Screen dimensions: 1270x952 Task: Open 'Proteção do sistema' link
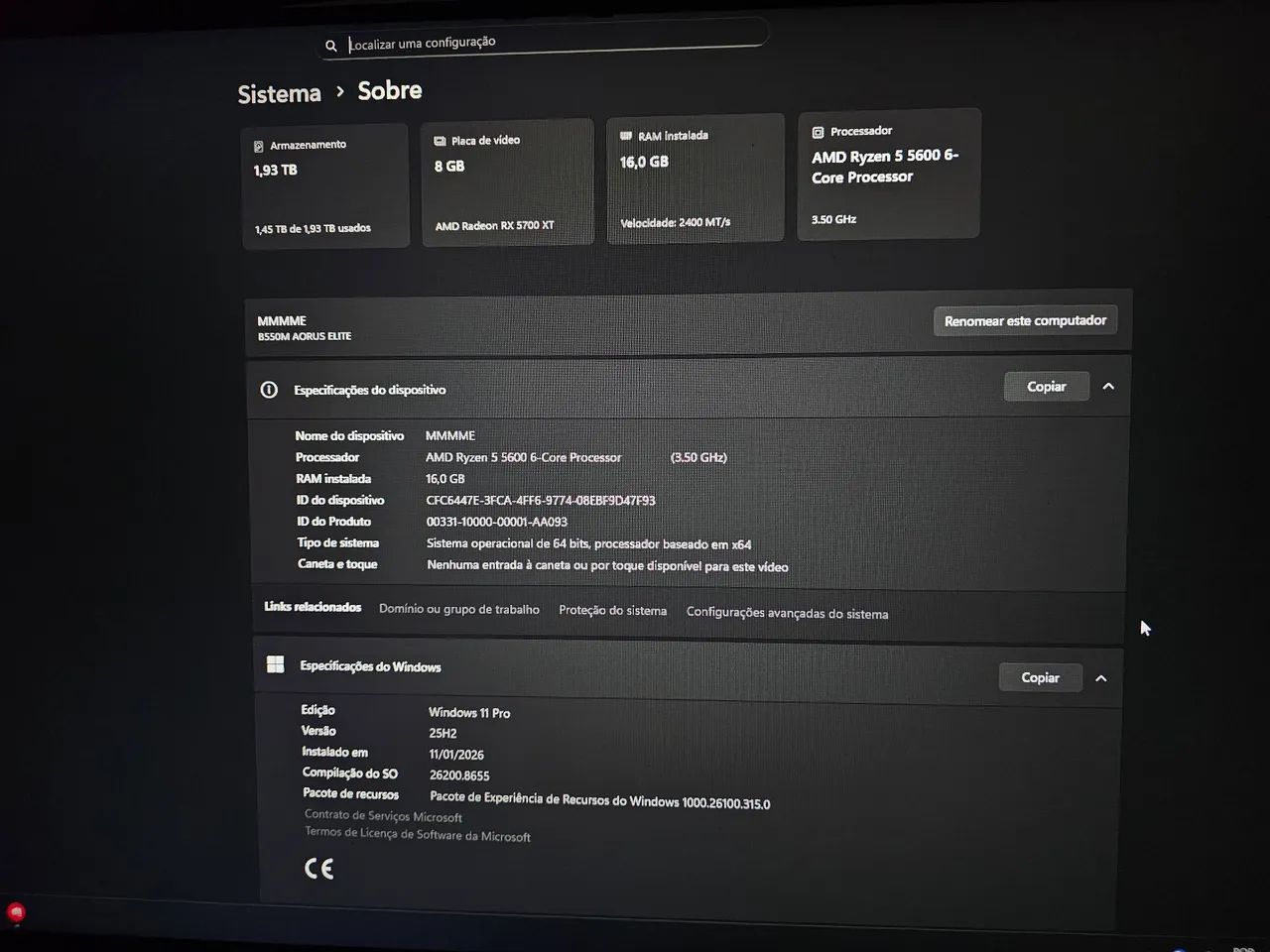(612, 610)
